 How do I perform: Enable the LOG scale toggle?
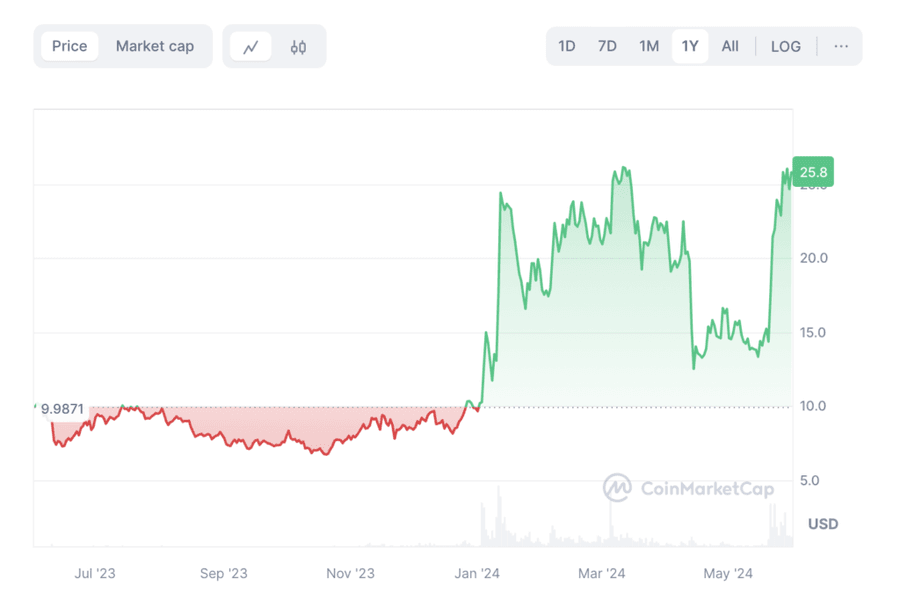(x=785, y=46)
